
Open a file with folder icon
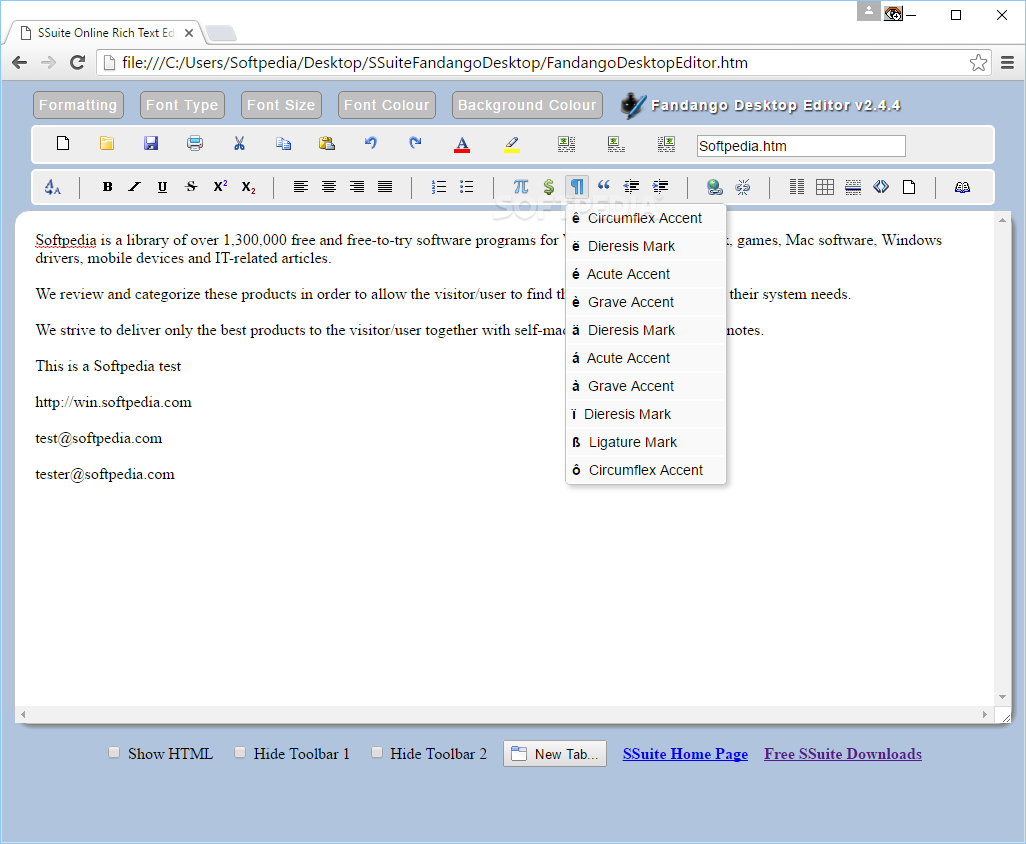click(x=107, y=143)
